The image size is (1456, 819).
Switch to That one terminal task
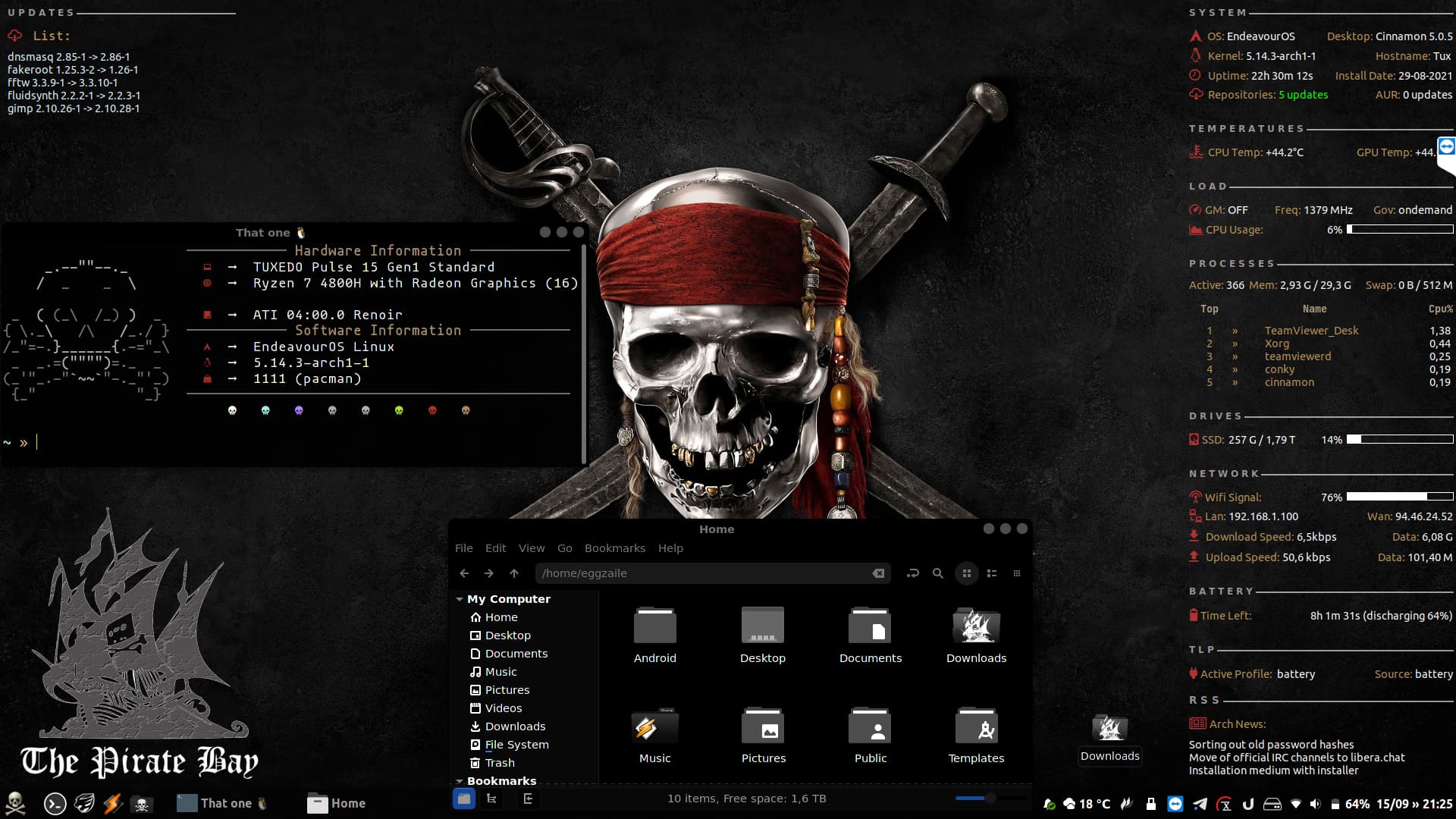221,803
